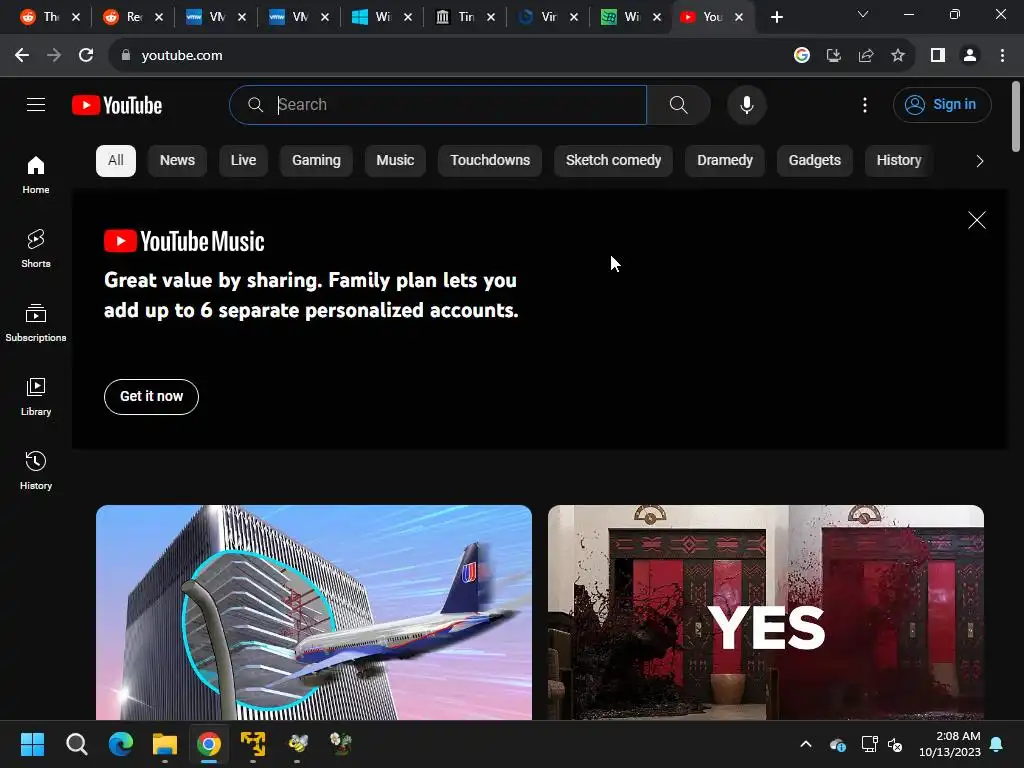Viewport: 1024px width, 768px height.
Task: Activate voice search microphone
Action: click(746, 104)
